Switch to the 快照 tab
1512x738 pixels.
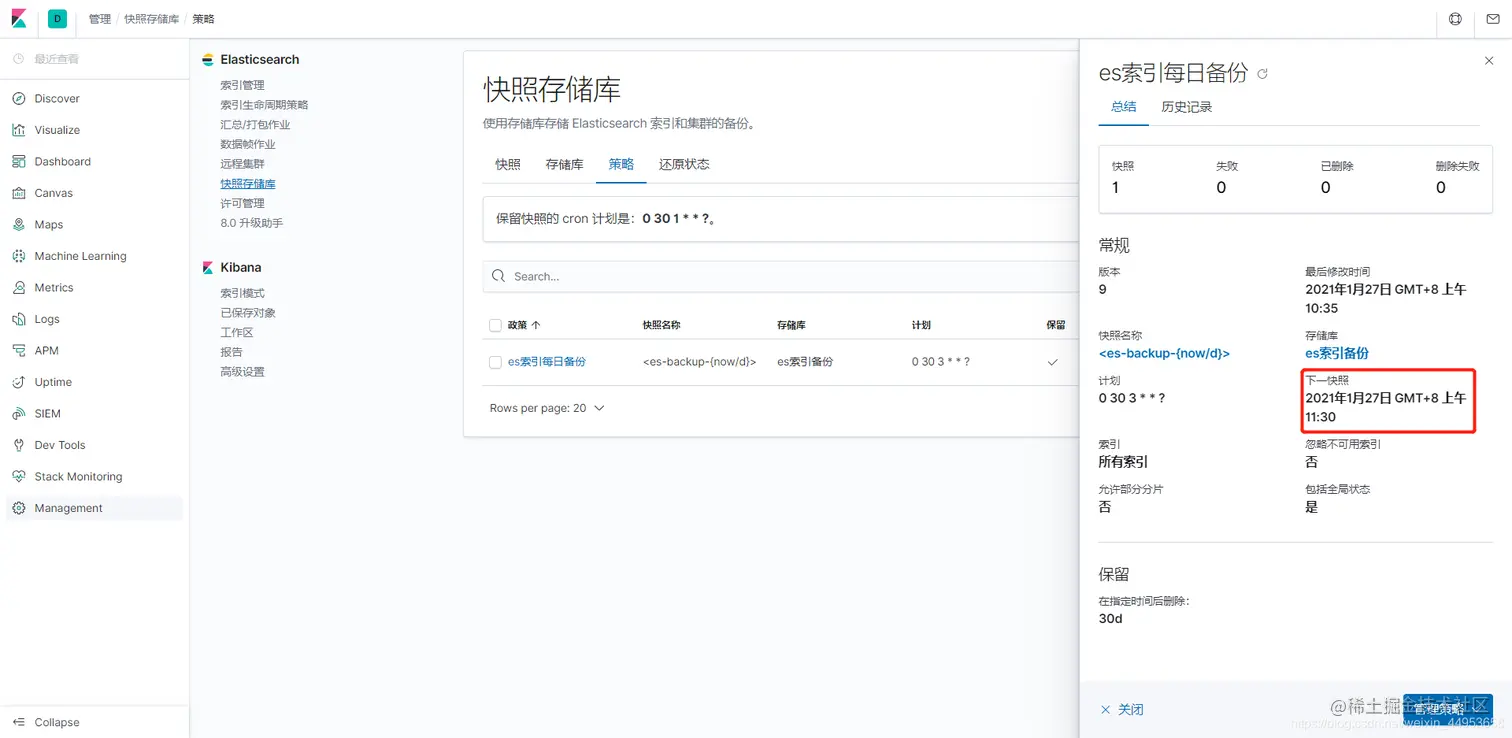click(508, 164)
